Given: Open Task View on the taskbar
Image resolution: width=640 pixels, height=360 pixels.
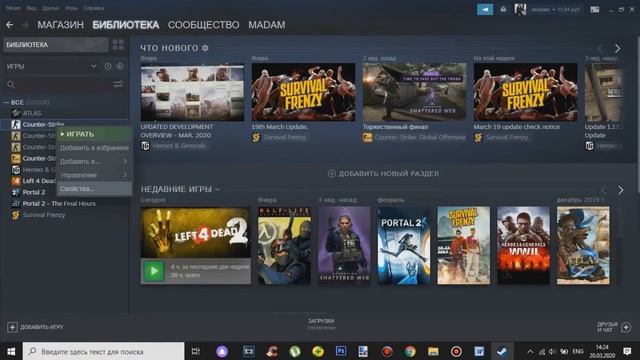Looking at the screenshot, I should 196,351.
